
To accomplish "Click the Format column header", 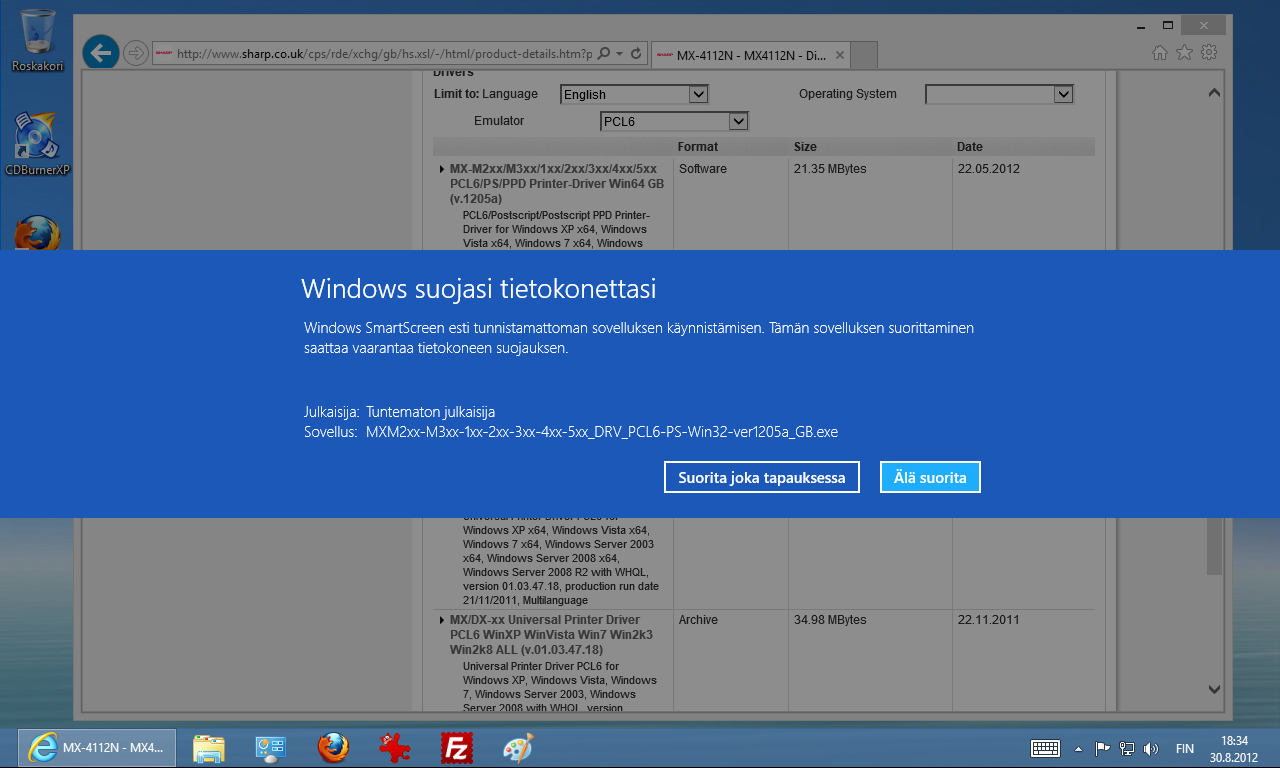I will 698,147.
